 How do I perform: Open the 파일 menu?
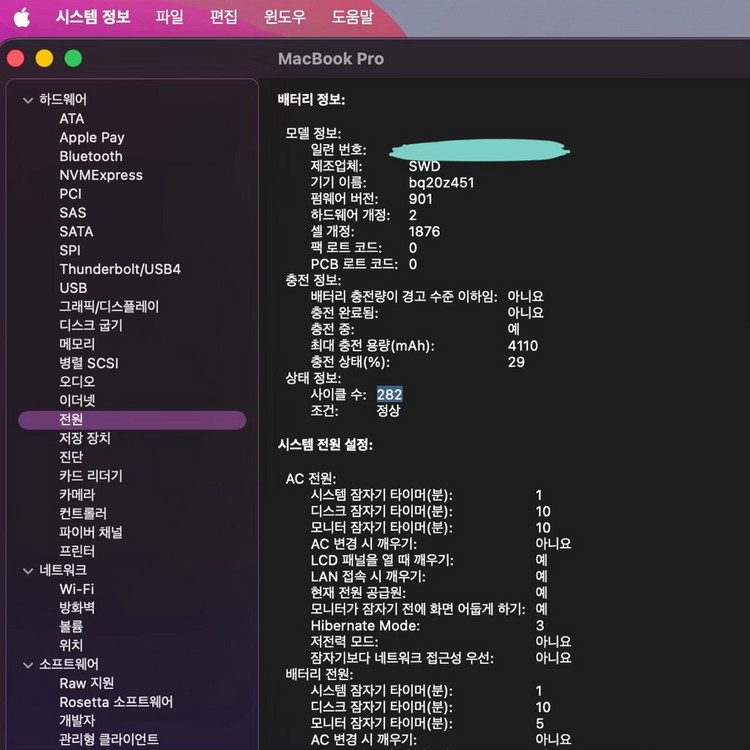[x=169, y=17]
